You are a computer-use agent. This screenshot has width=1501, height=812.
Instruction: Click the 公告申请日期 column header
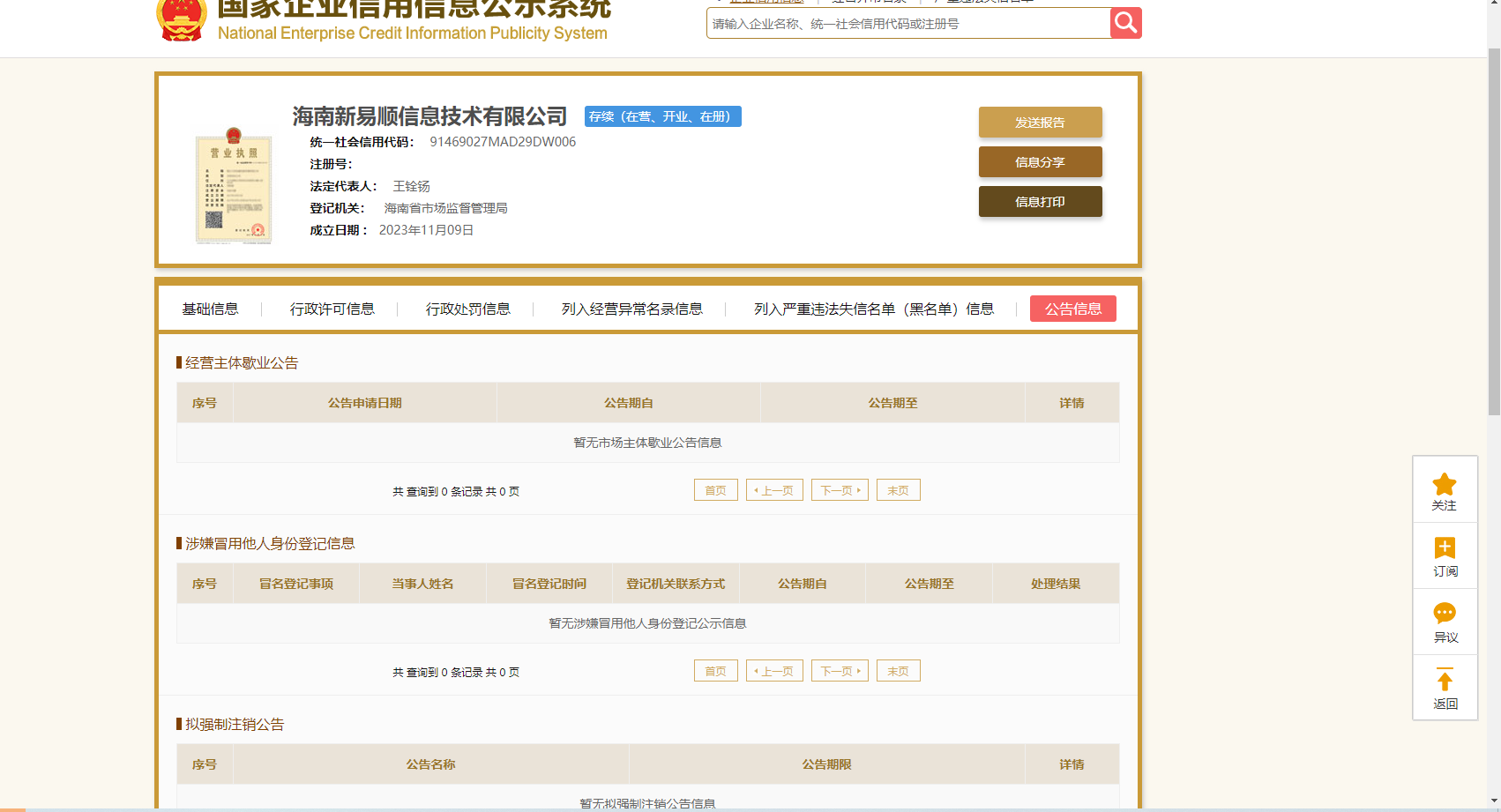click(365, 403)
